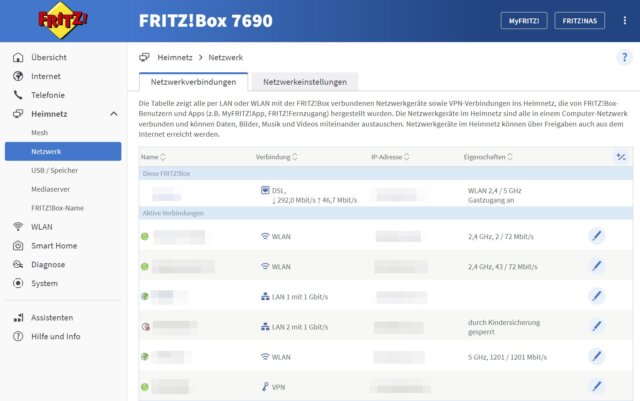Sort table by Verbindung column

pos(276,157)
